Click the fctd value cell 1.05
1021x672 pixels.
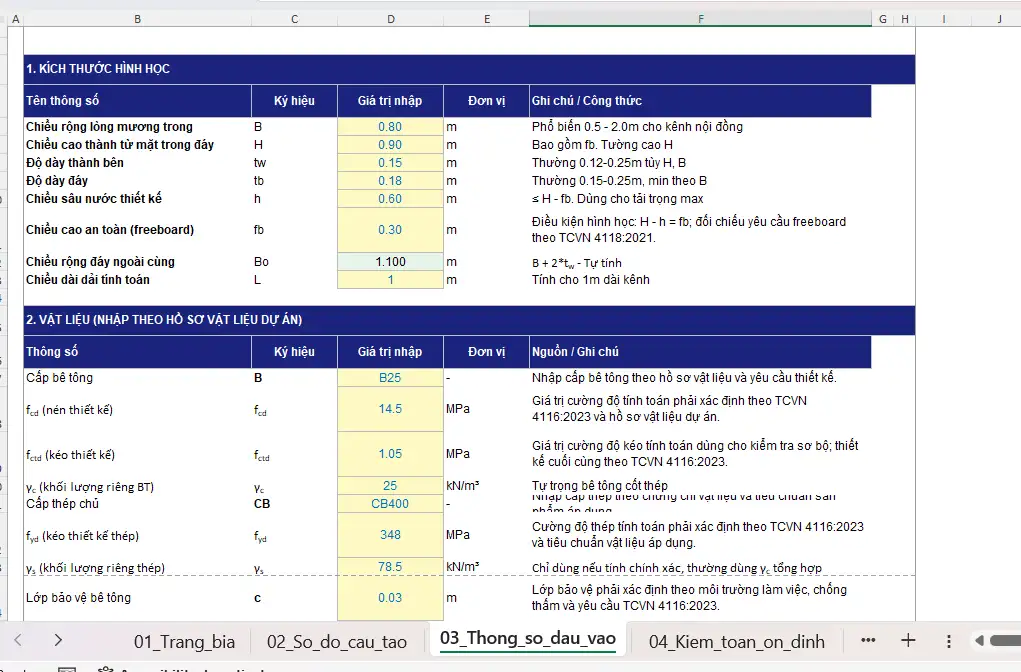pos(390,454)
